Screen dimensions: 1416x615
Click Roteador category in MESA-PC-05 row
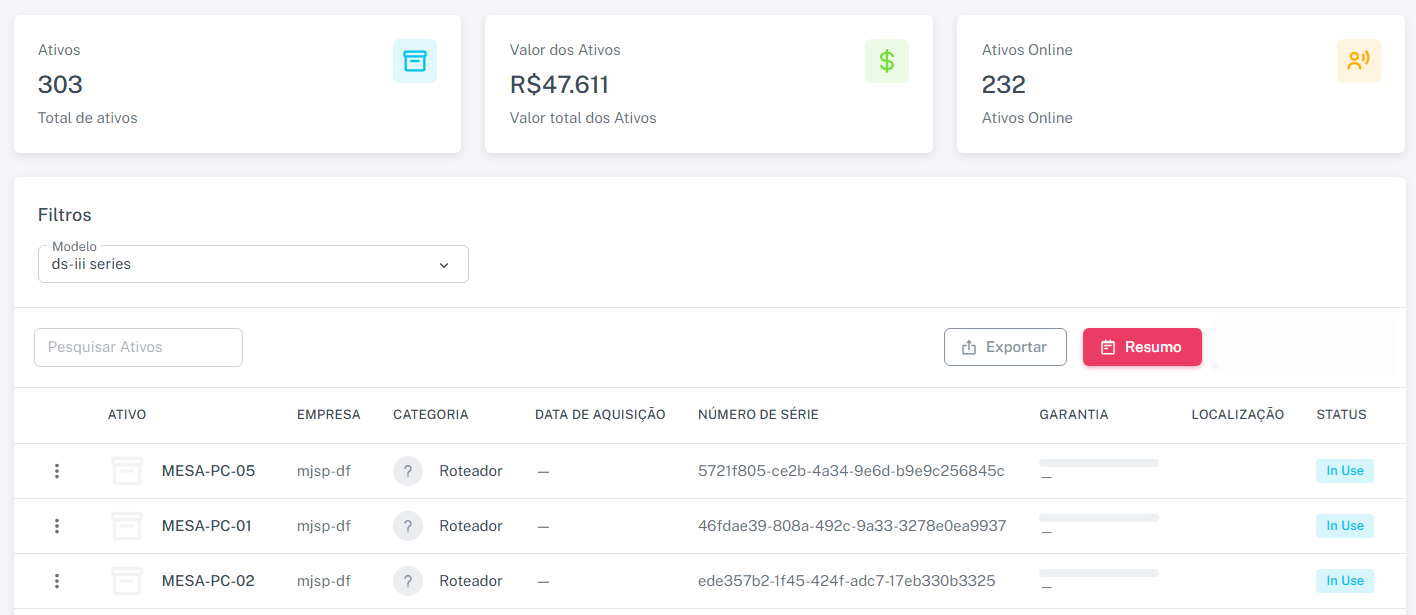tap(471, 471)
